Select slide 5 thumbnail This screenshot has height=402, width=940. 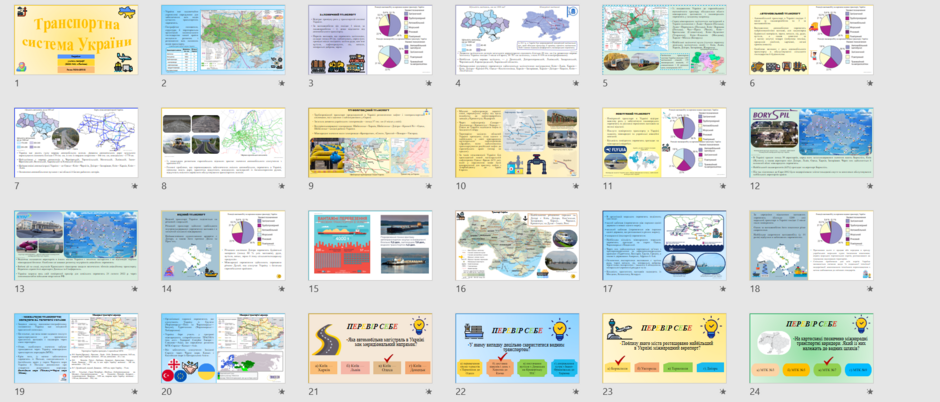coord(664,40)
